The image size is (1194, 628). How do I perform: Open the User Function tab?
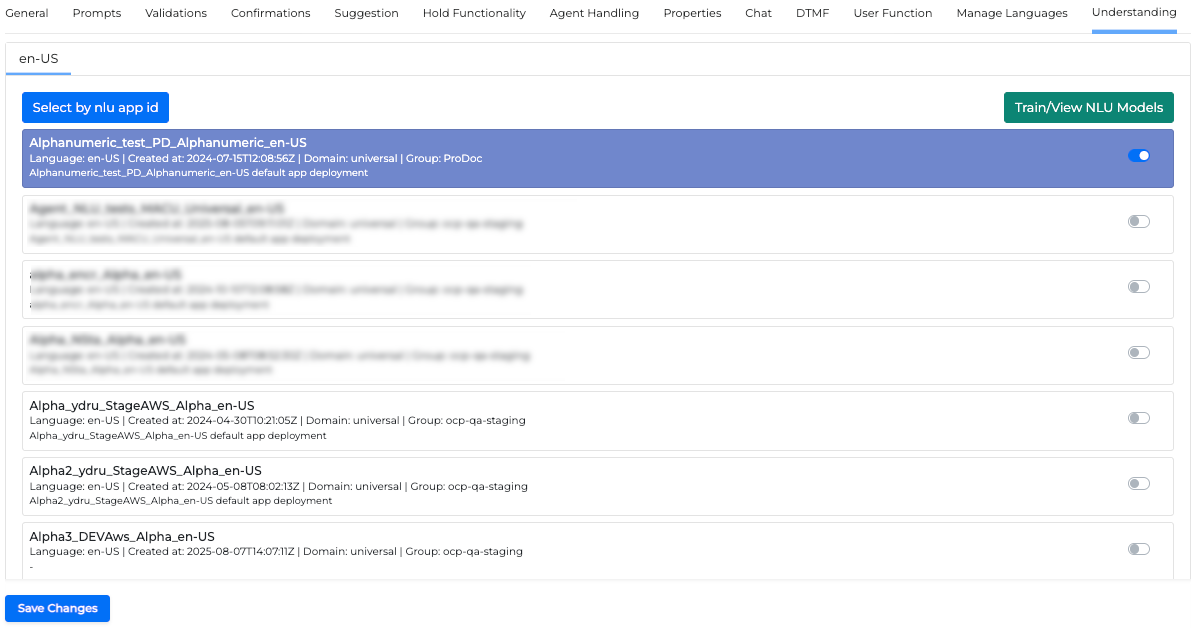click(892, 14)
